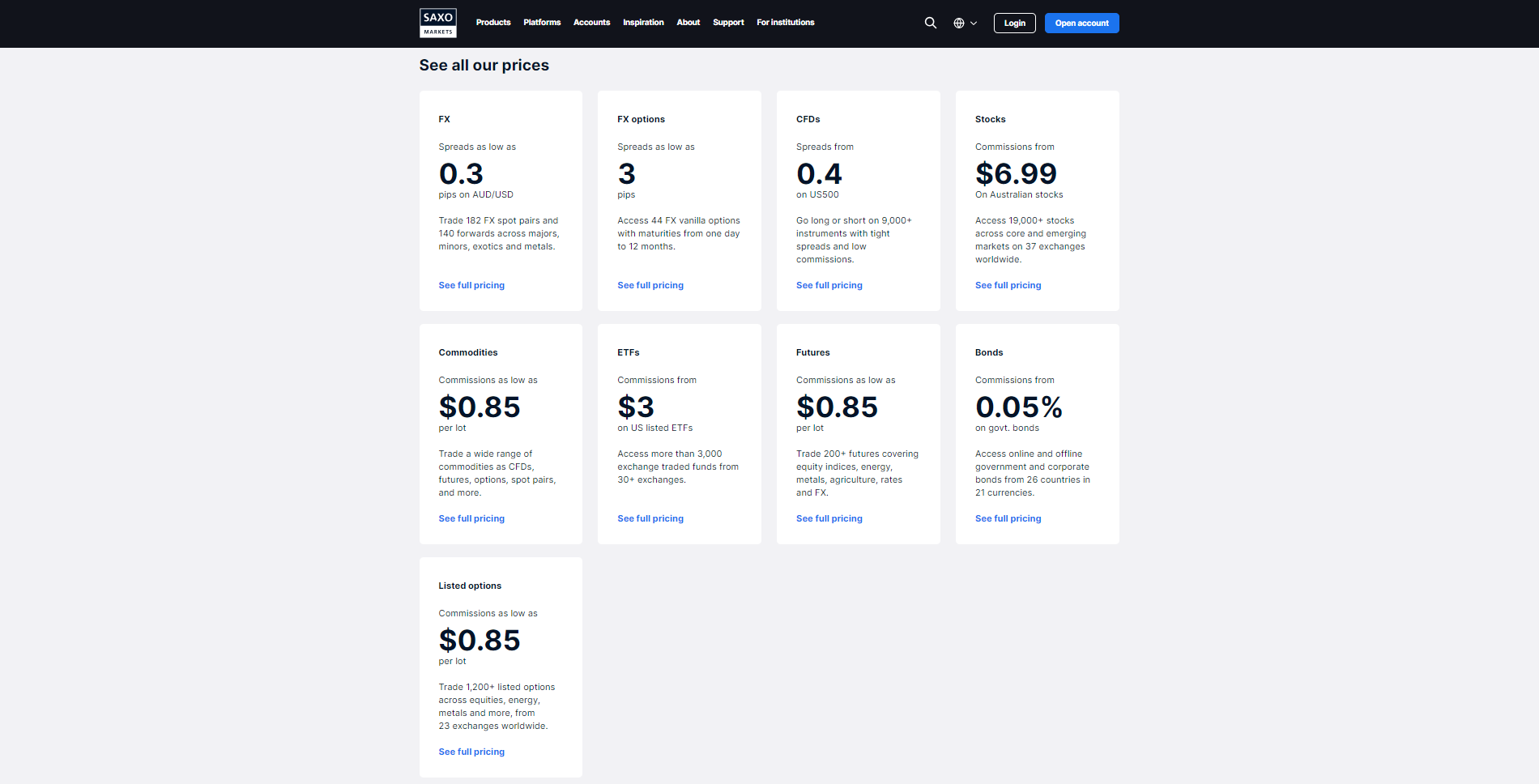See full pricing for Stocks

point(1008,285)
